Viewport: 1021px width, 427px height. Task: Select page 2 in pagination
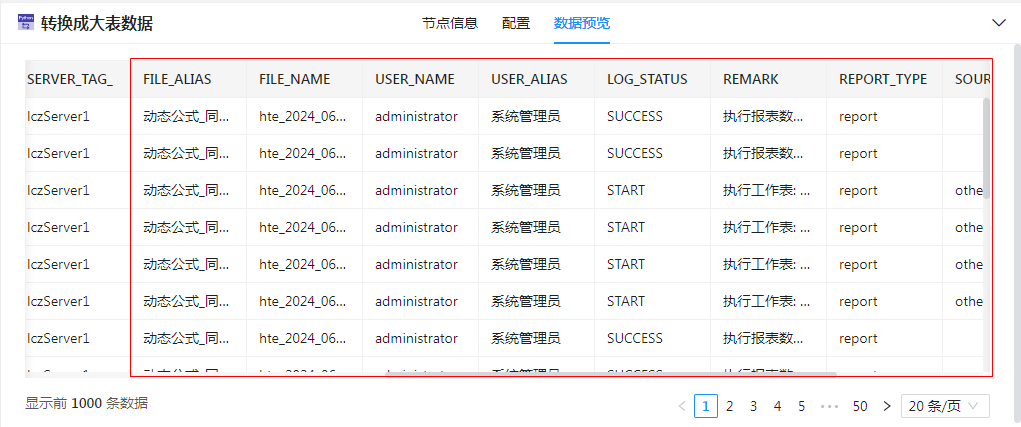pos(730,406)
